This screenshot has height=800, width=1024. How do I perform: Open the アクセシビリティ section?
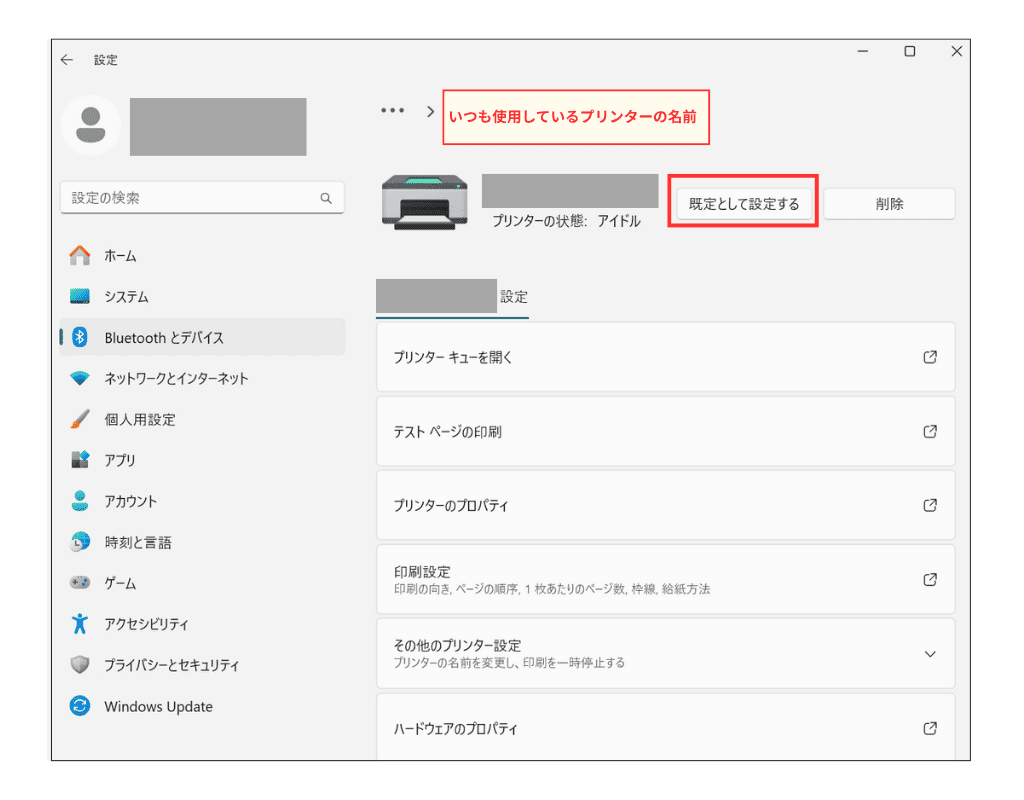point(82,624)
